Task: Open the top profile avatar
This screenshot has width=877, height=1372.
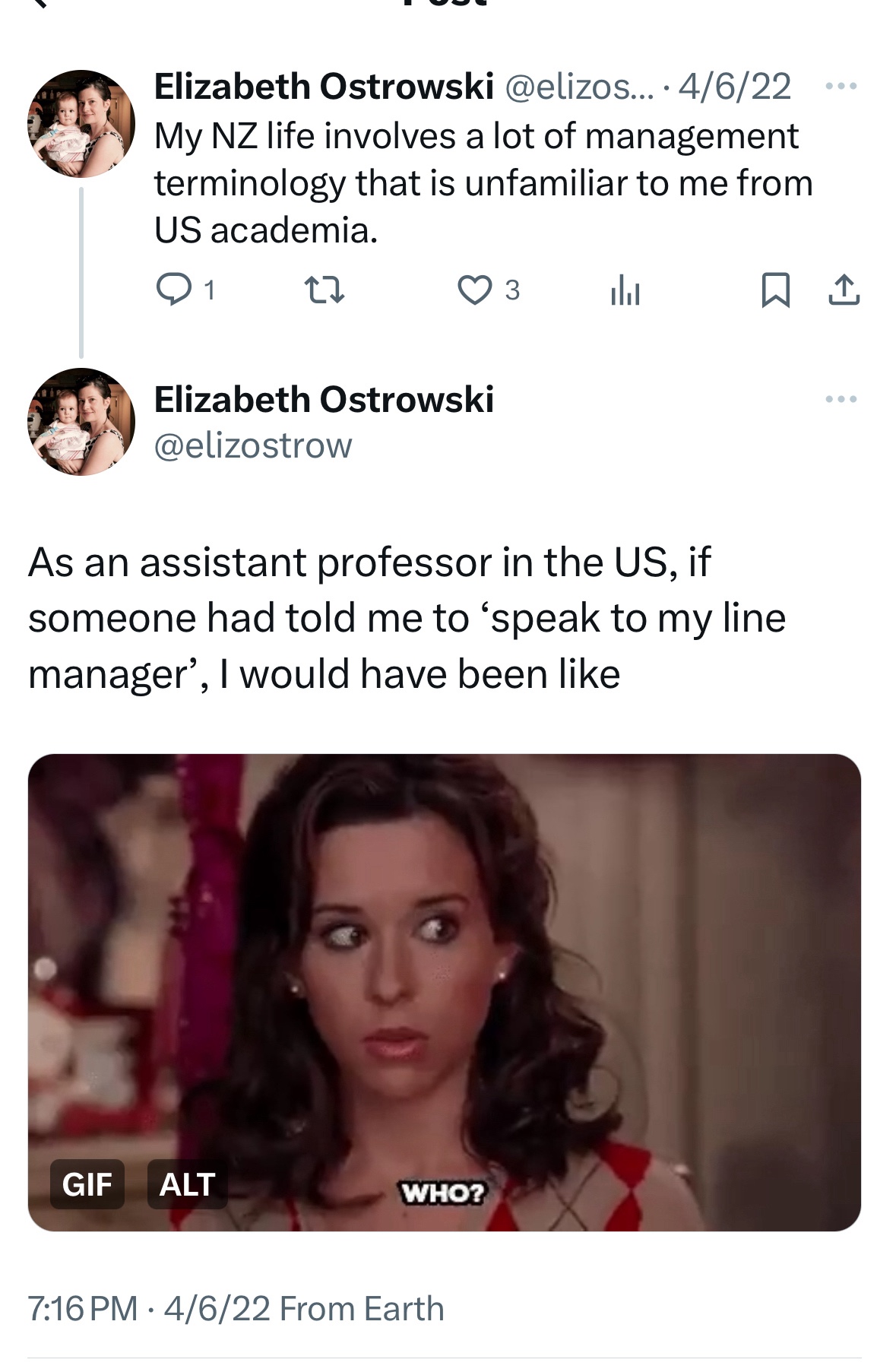Action: coord(81,124)
